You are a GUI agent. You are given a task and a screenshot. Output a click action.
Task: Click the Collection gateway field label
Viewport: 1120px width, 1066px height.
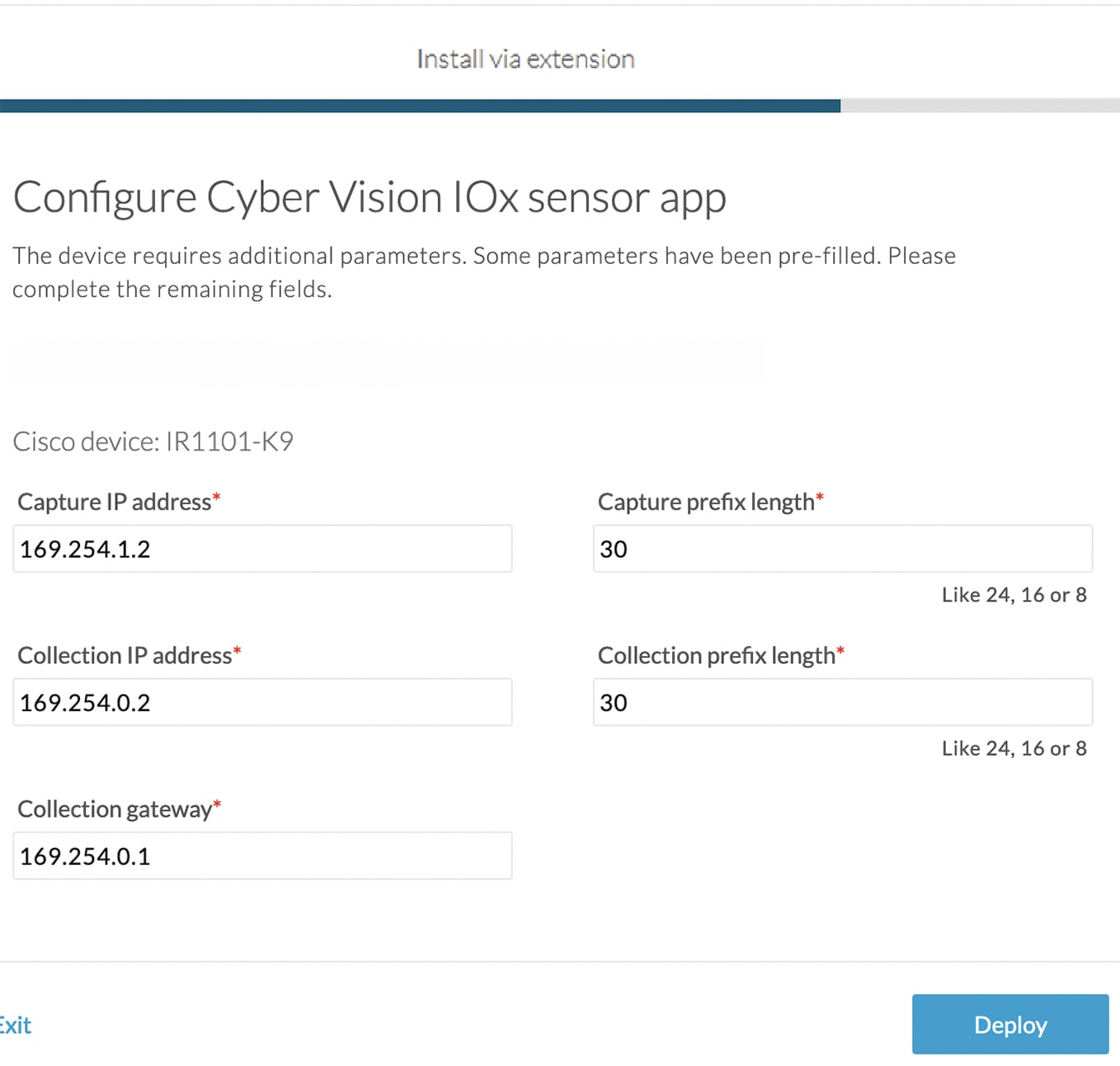(115, 809)
